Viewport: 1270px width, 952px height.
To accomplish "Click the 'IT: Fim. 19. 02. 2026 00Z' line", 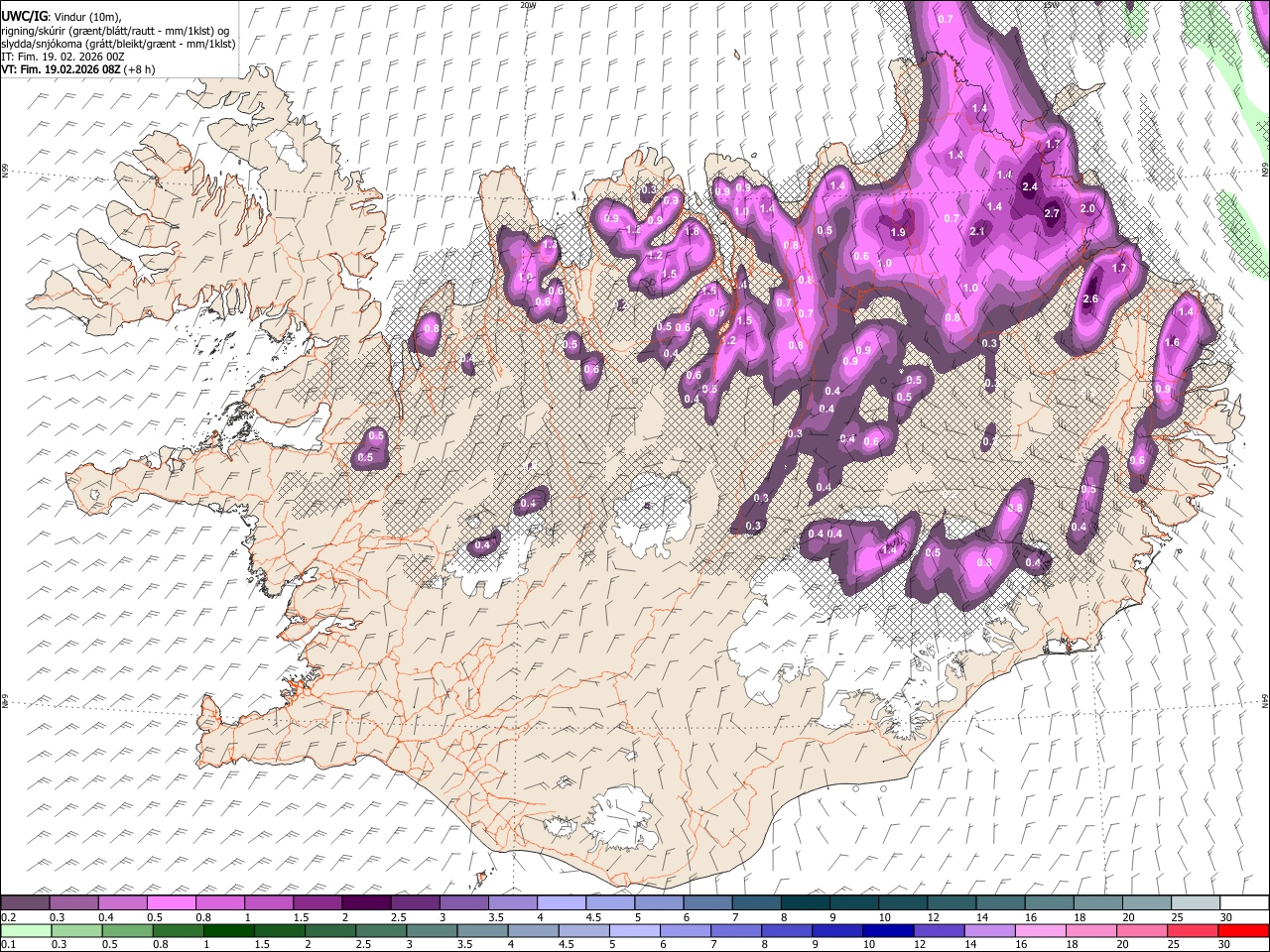I will point(63,57).
